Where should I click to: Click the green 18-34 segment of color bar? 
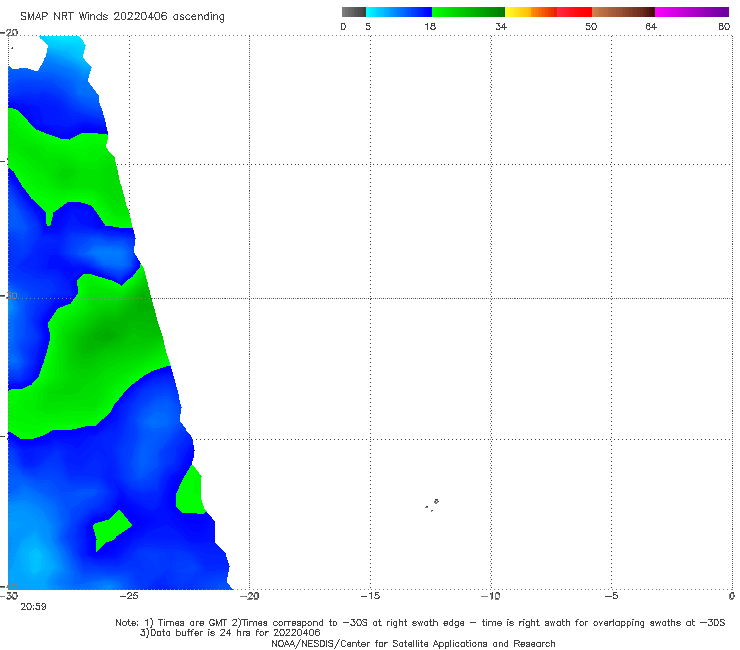(x=468, y=12)
